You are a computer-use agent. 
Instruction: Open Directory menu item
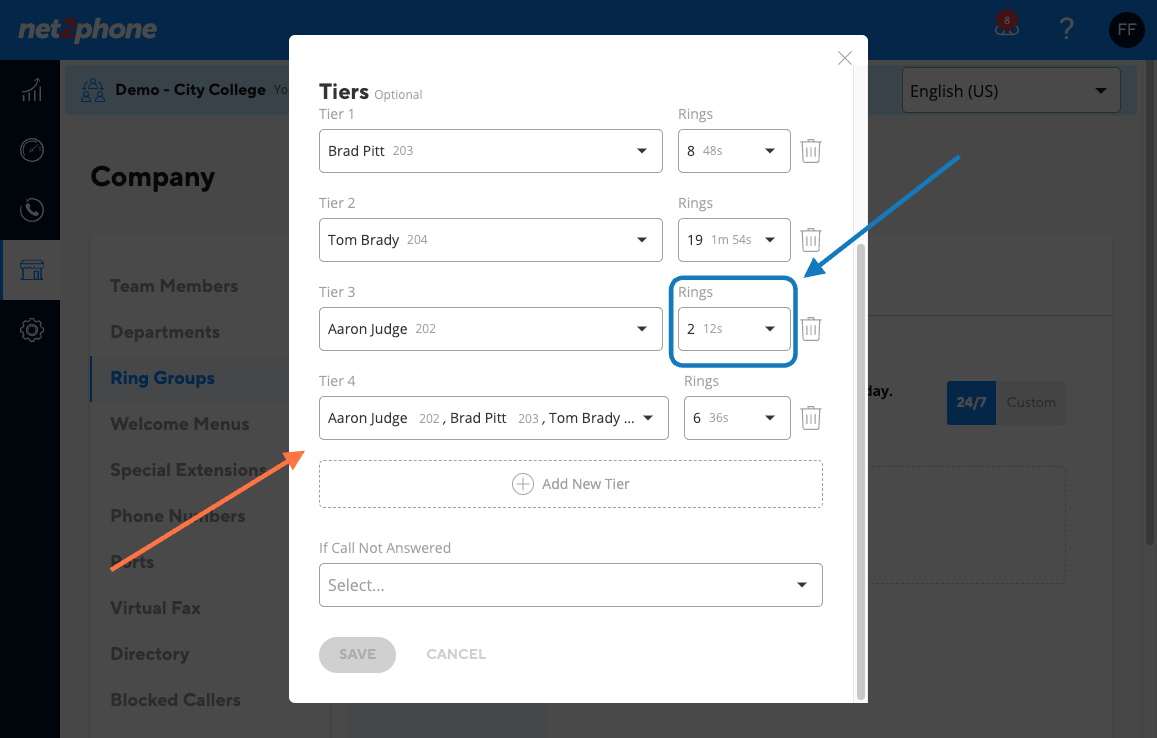click(x=150, y=654)
